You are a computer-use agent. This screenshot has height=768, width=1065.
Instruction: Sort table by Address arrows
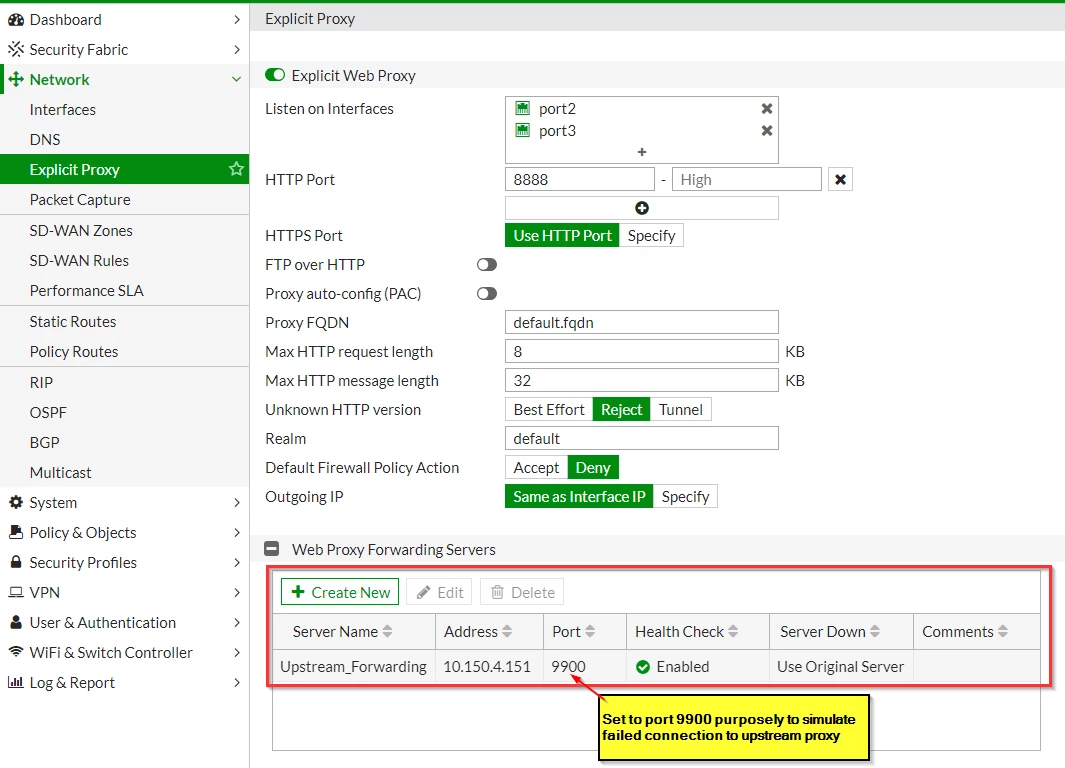coord(507,632)
